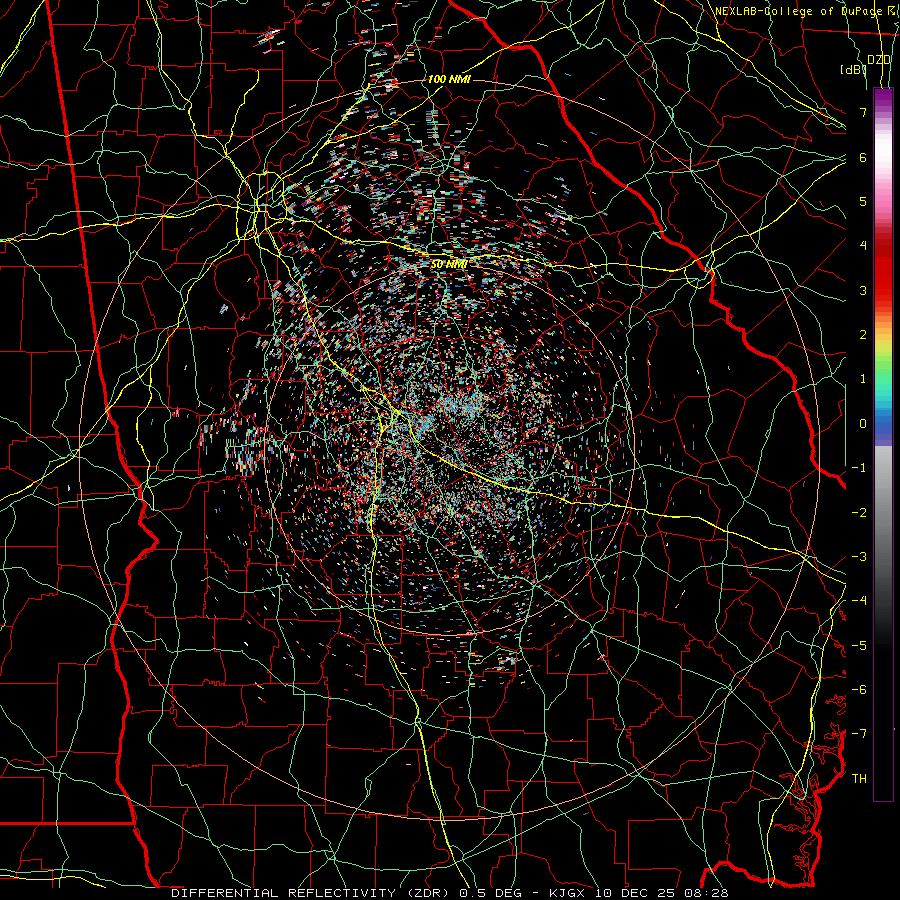
Task: Click the ZDR color scale bar
Action: tap(883, 444)
